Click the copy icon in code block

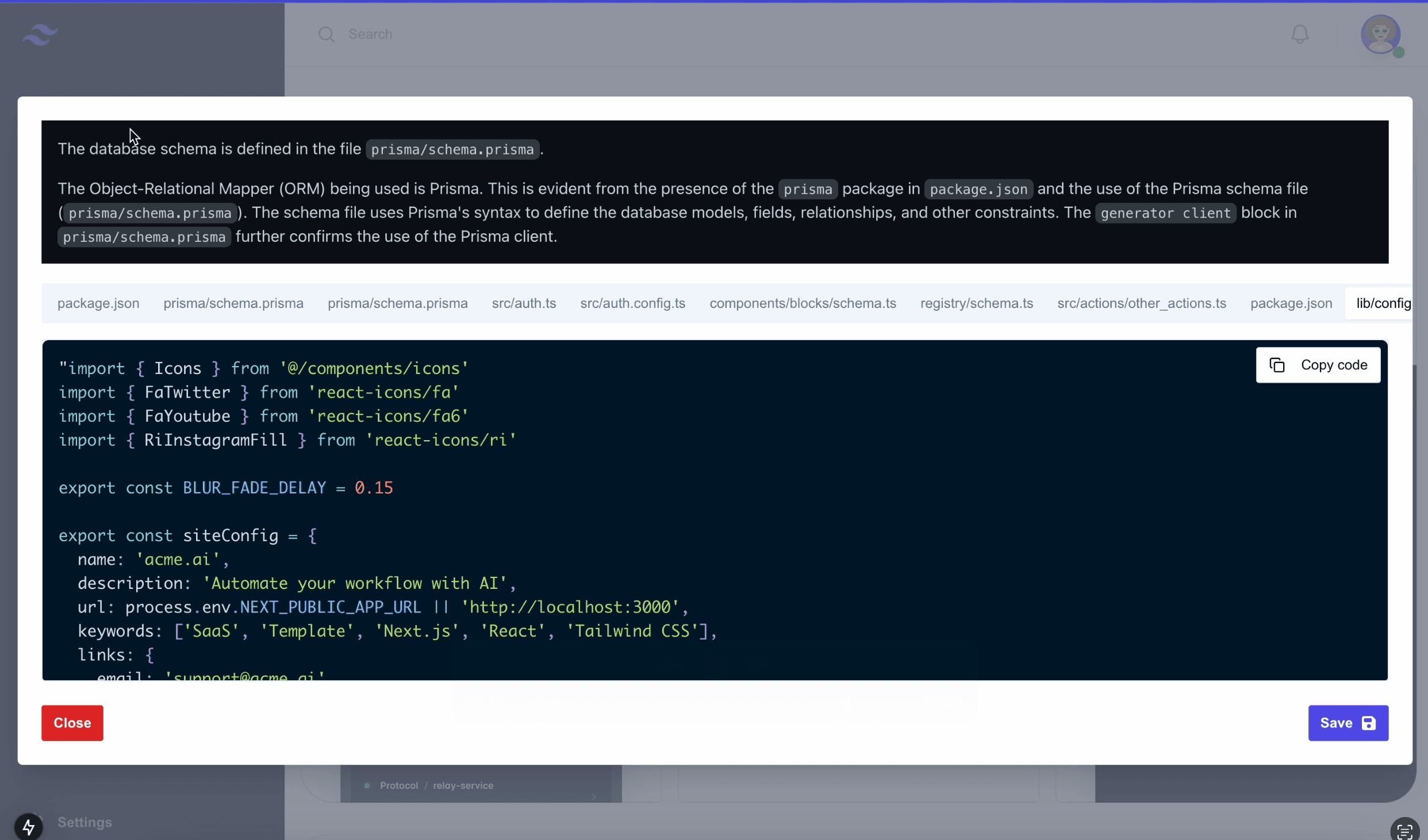[1277, 365]
